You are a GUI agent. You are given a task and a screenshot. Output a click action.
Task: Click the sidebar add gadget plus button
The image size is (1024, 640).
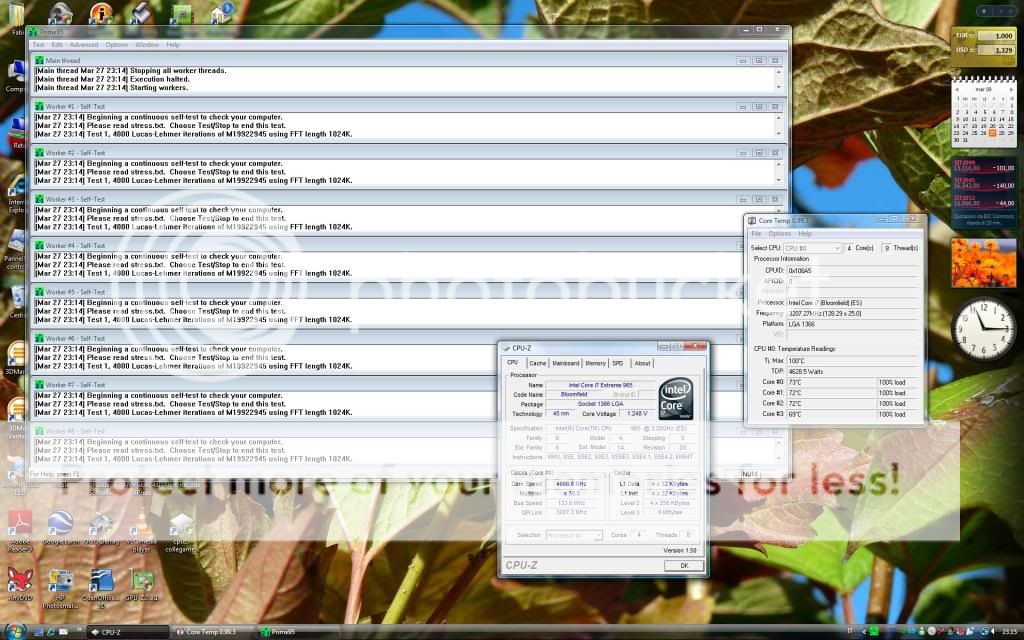click(x=986, y=12)
